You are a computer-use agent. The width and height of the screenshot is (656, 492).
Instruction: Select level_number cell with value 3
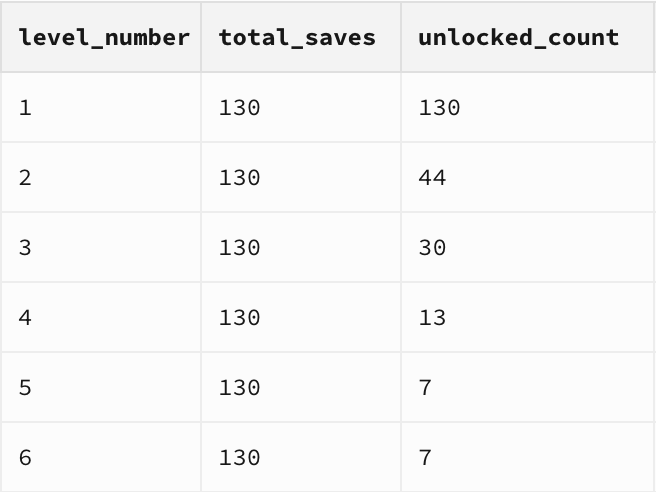pyautogui.click(x=101, y=247)
